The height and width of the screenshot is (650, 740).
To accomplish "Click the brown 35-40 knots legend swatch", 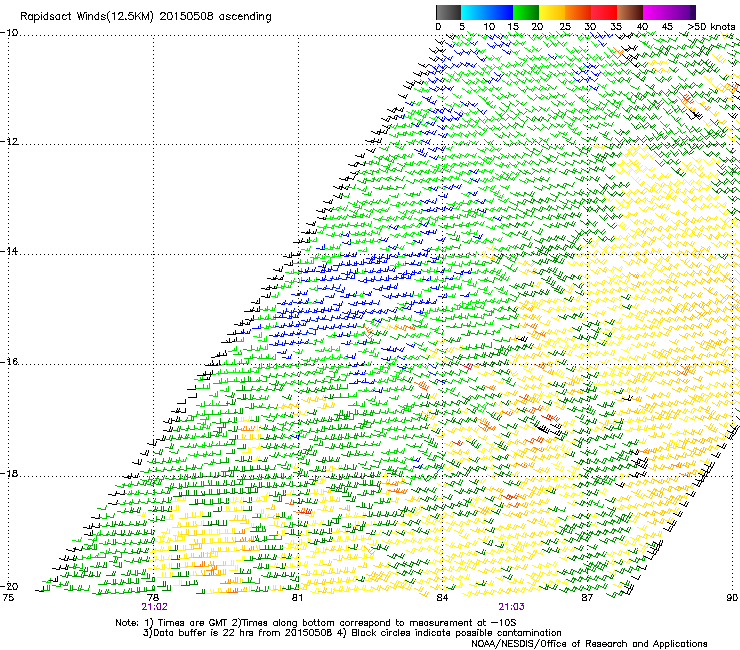I will tap(630, 12).
